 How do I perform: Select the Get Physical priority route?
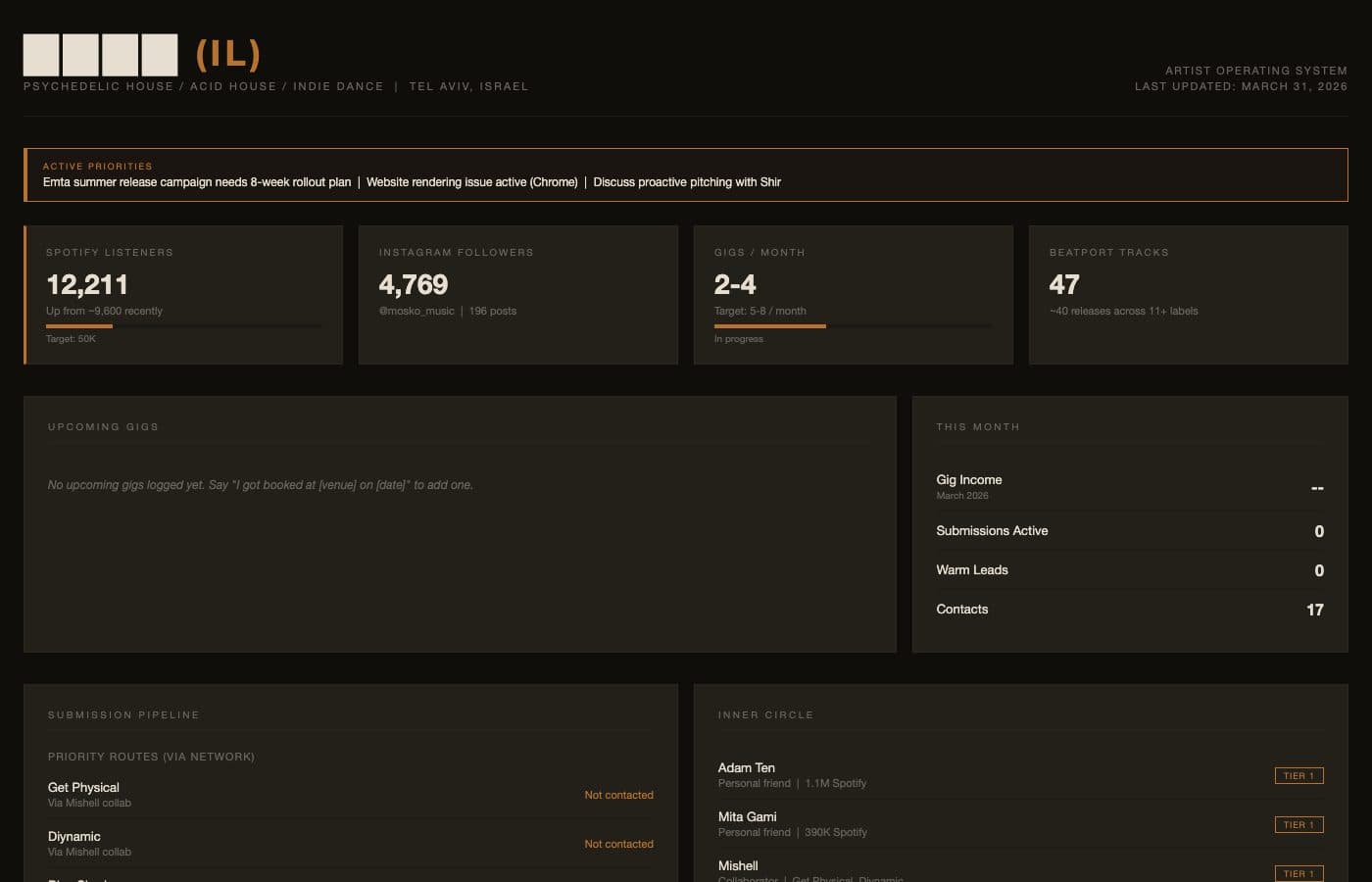pos(83,787)
